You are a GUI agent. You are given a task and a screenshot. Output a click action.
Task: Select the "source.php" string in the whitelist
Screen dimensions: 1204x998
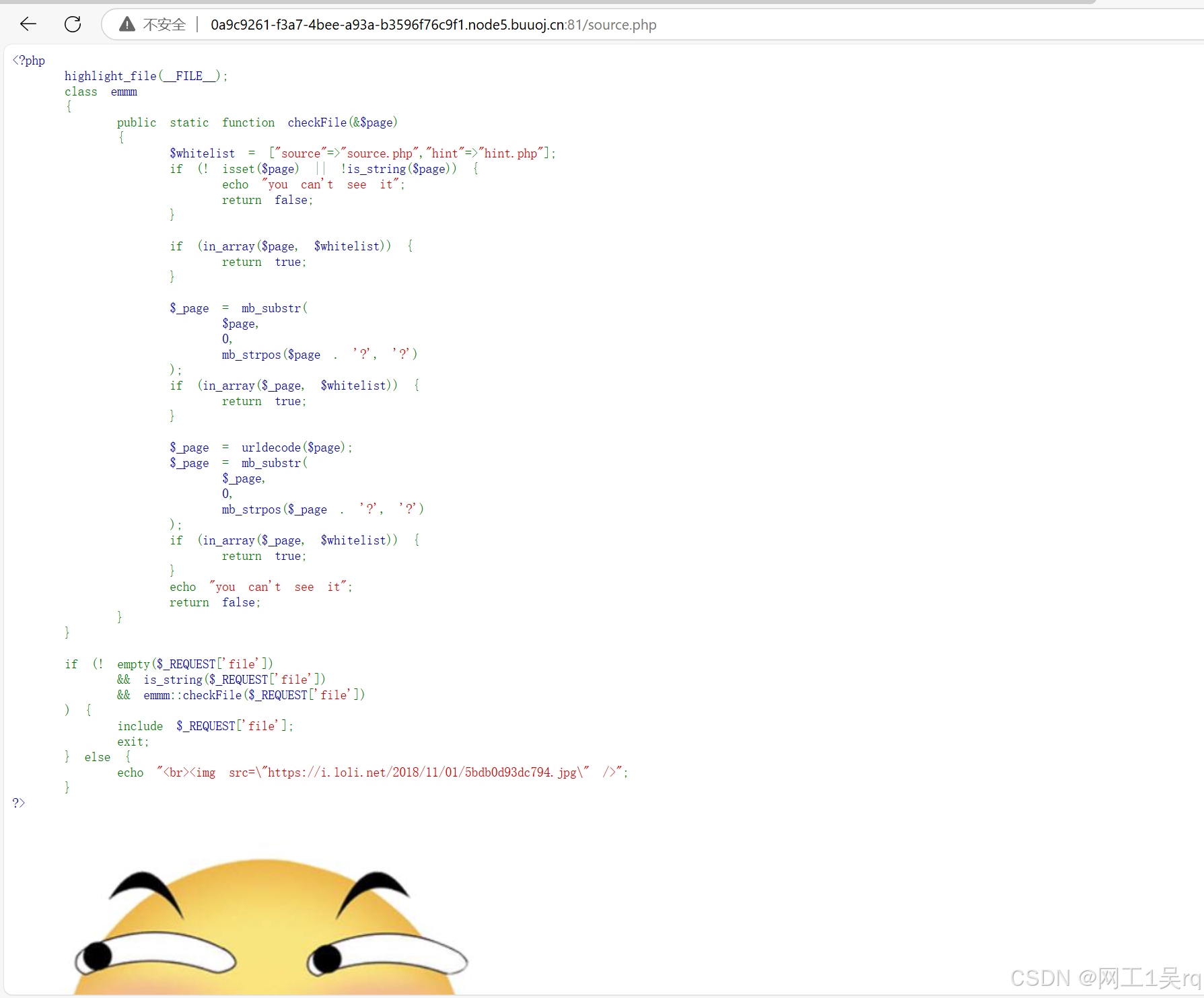pyautogui.click(x=380, y=153)
